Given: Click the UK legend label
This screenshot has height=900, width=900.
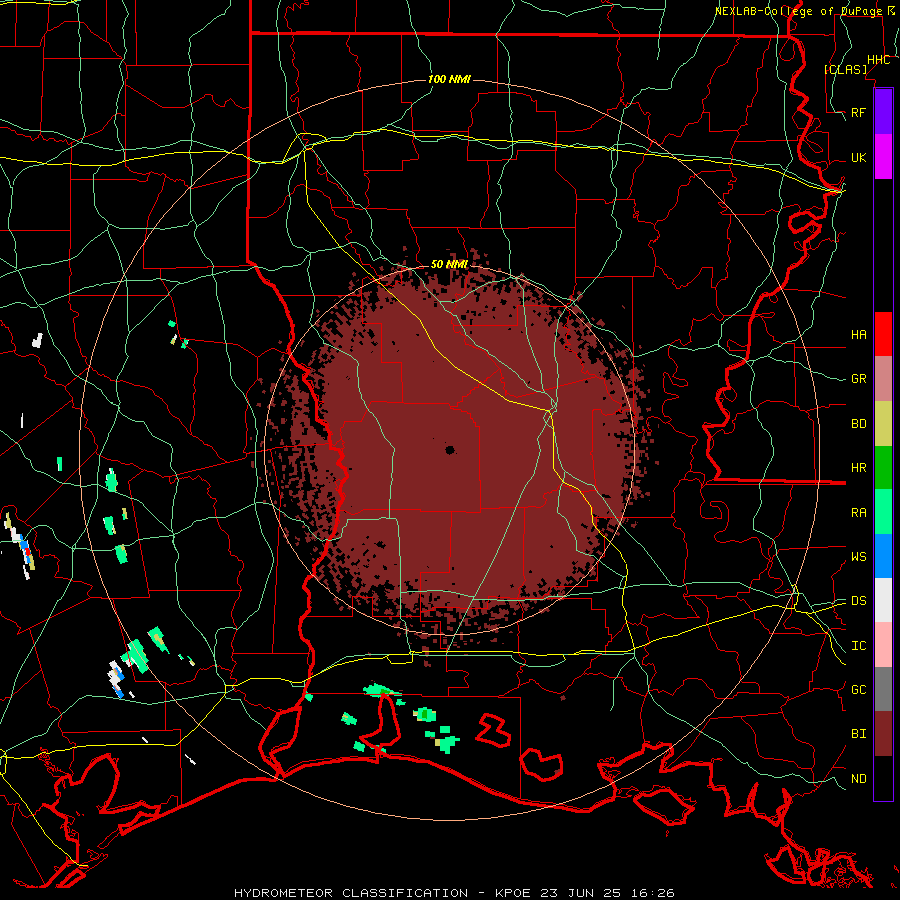Looking at the screenshot, I should click(x=858, y=158).
